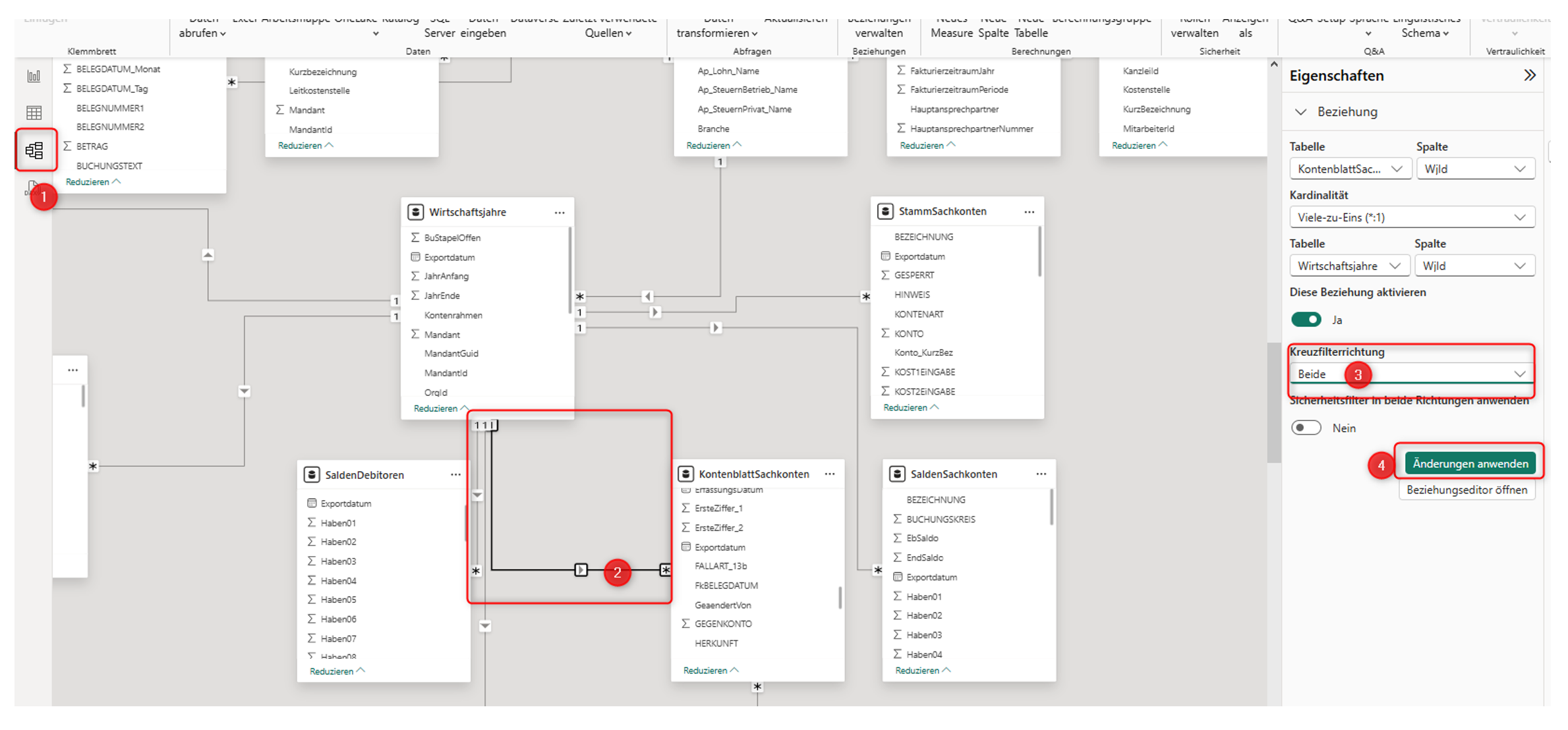Switch to Model view icon in sidebar
This screenshot has width=1568, height=730.
tap(34, 150)
